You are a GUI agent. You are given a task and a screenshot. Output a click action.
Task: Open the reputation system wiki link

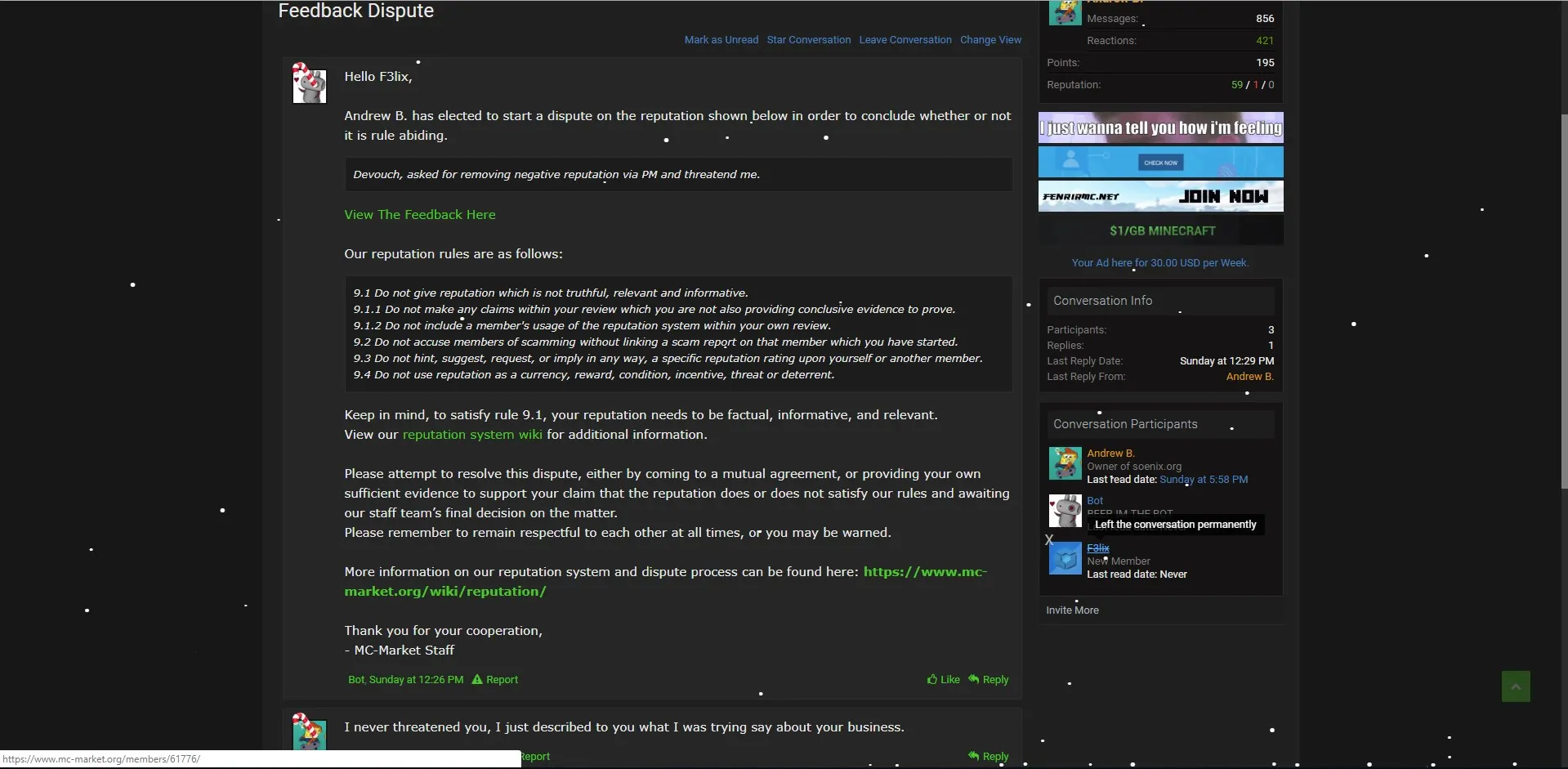(x=471, y=435)
